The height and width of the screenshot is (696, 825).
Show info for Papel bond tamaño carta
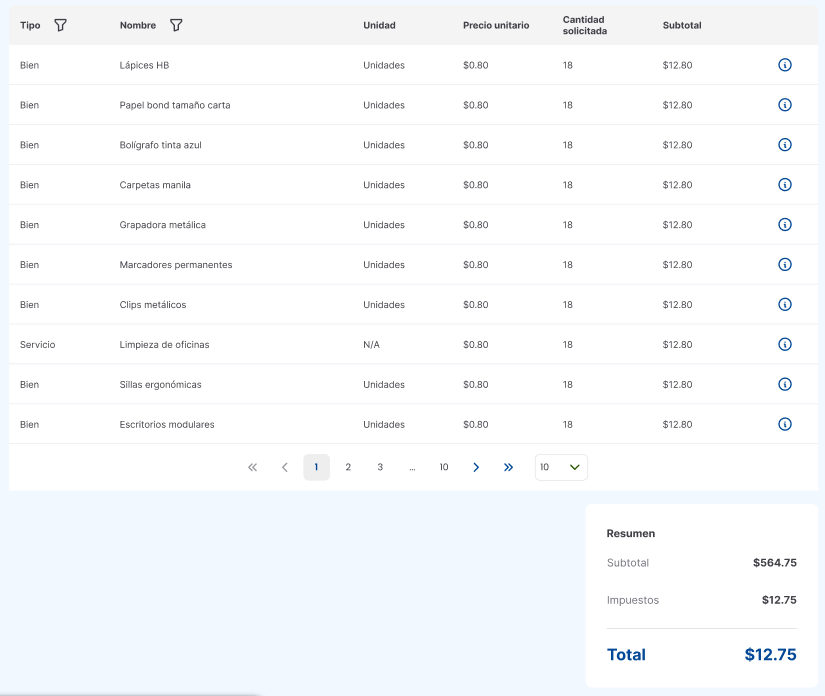pyautogui.click(x=784, y=105)
